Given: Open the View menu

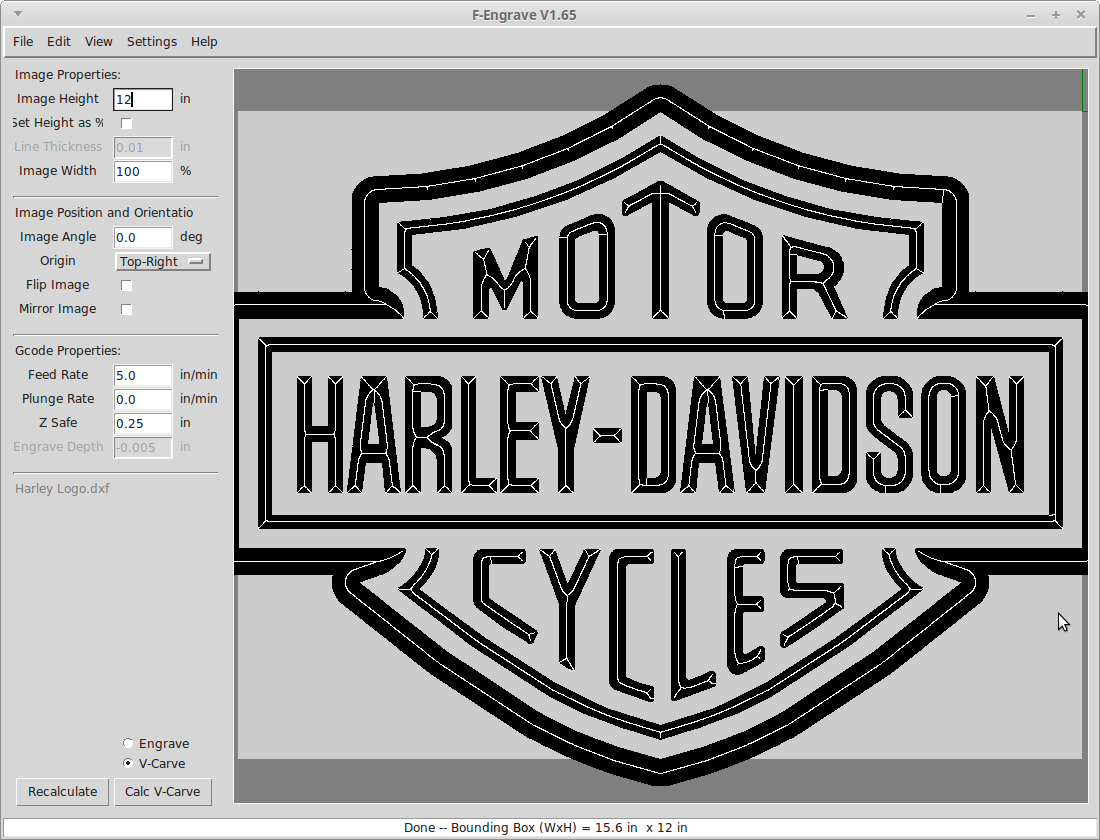Looking at the screenshot, I should tap(98, 41).
